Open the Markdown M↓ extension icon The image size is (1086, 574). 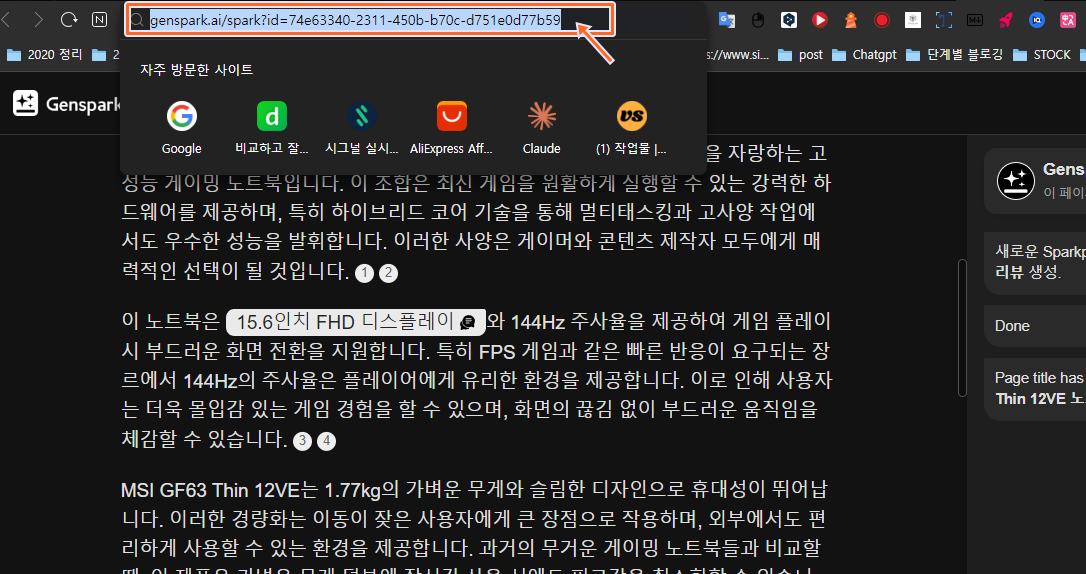tap(974, 20)
